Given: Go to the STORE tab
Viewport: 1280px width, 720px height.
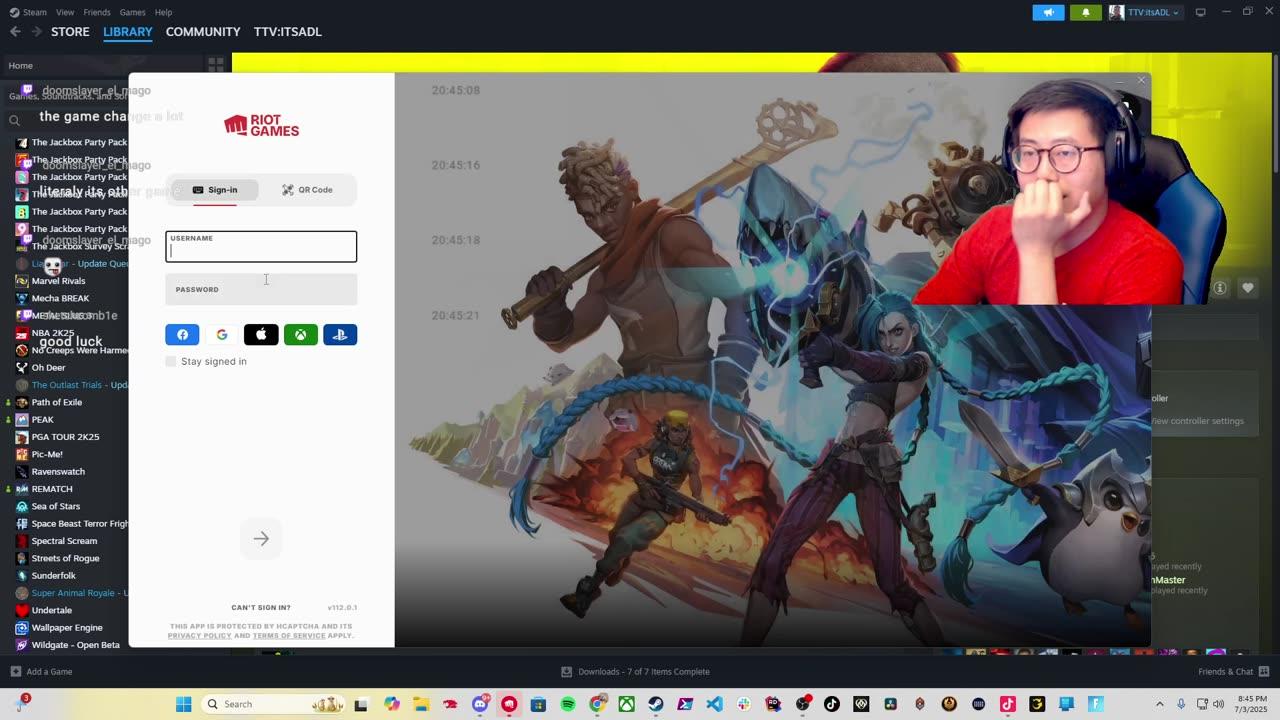Looking at the screenshot, I should [70, 32].
